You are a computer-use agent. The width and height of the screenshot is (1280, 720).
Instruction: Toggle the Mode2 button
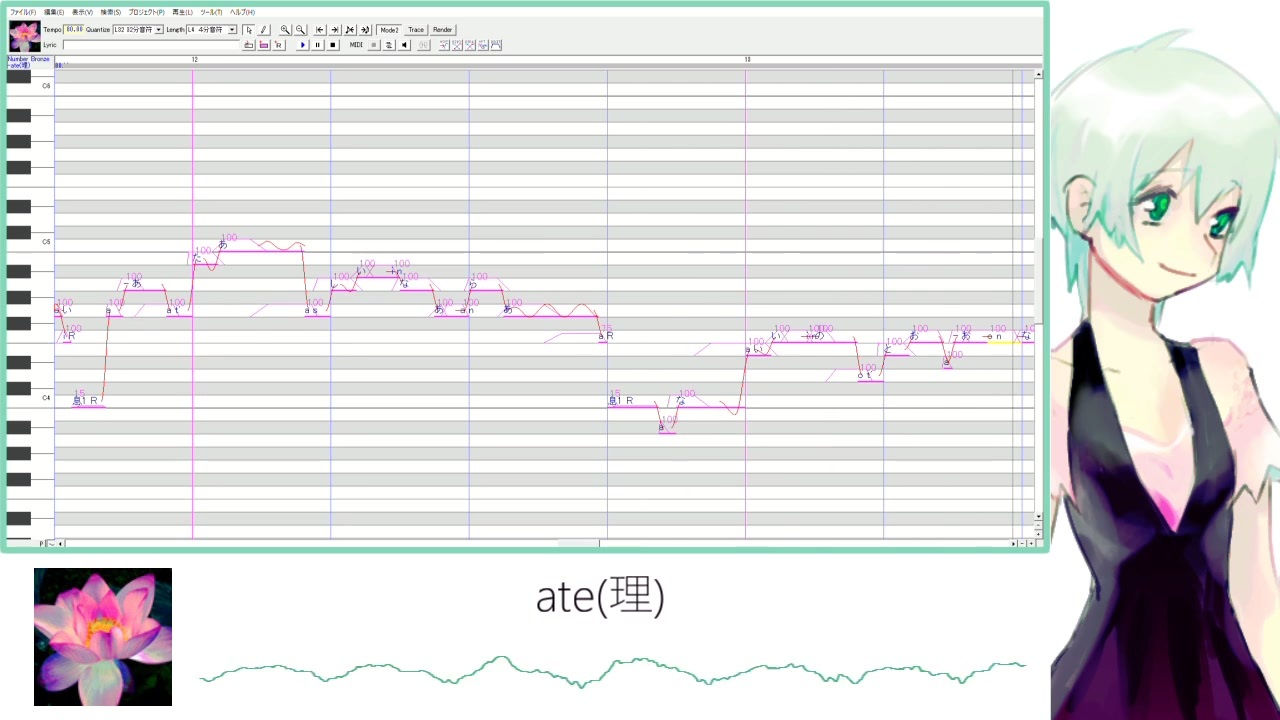point(389,30)
